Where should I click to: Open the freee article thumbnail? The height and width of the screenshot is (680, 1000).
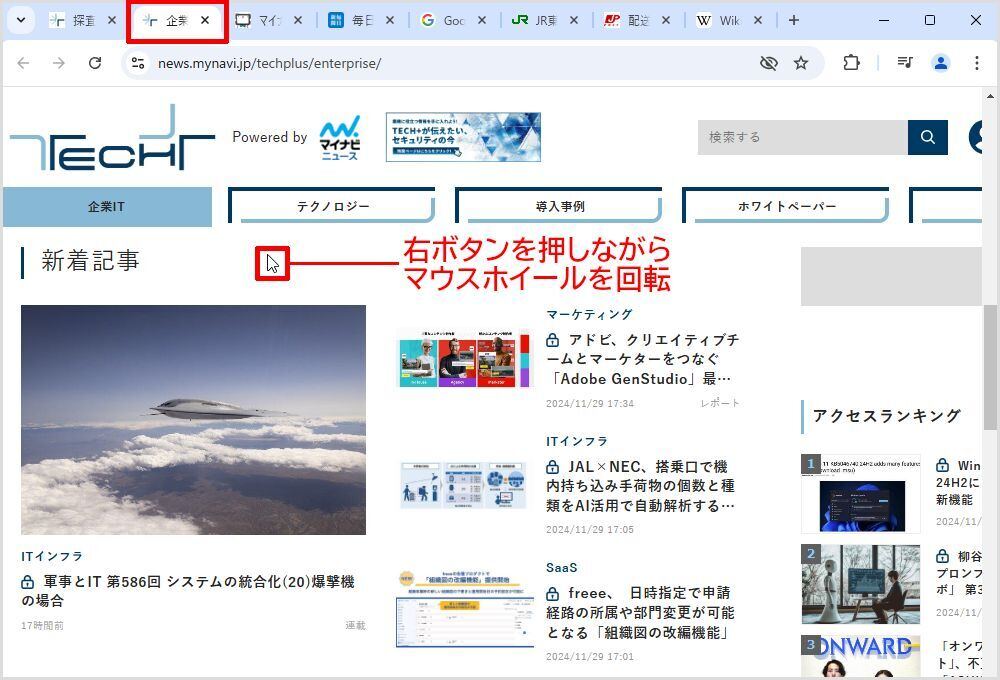[x=465, y=609]
